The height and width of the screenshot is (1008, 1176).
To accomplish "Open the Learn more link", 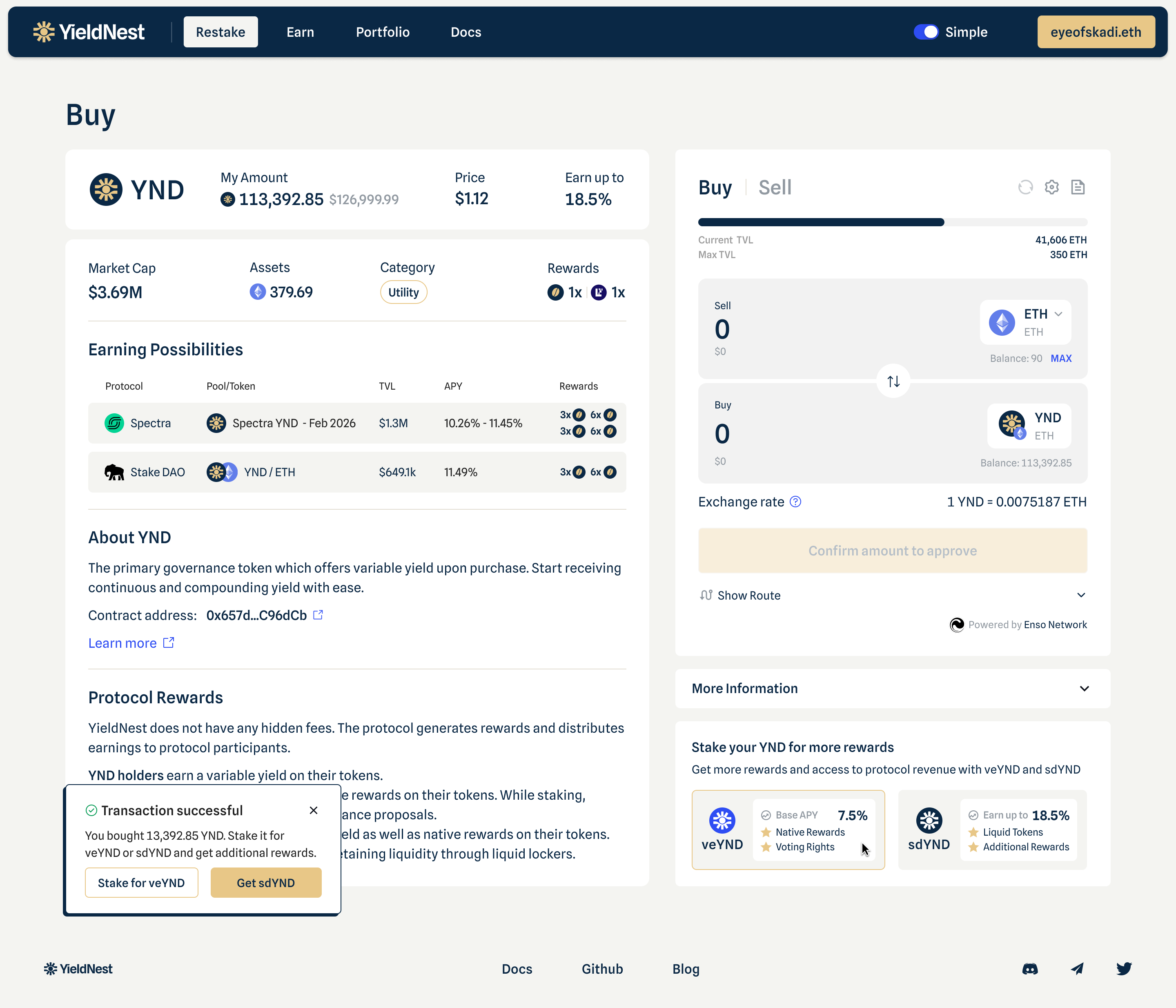I will click(131, 643).
